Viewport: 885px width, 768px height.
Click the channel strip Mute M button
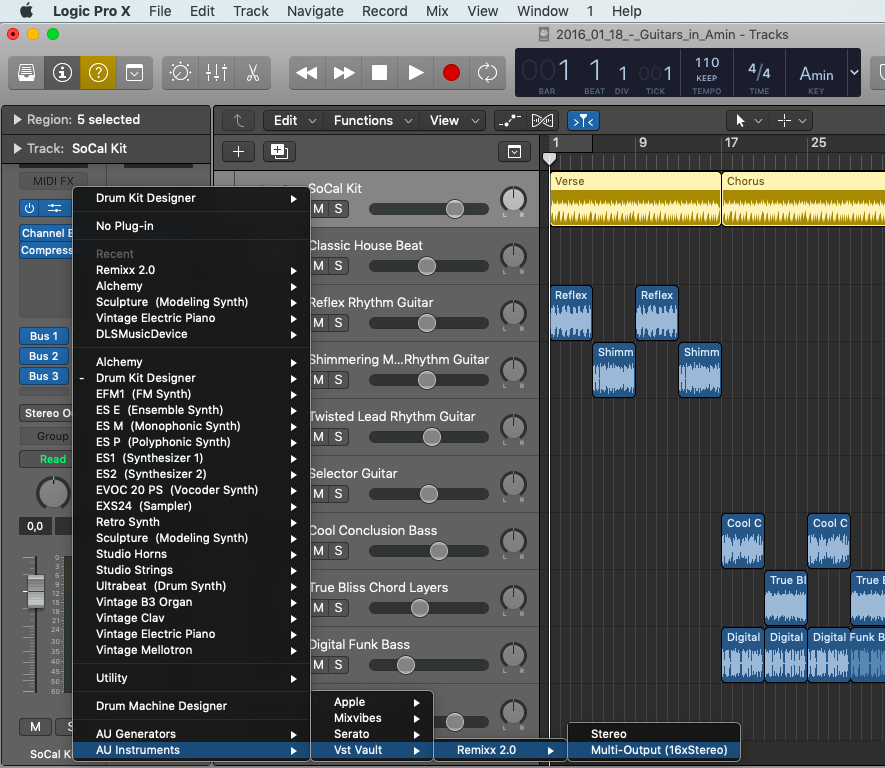tap(36, 727)
